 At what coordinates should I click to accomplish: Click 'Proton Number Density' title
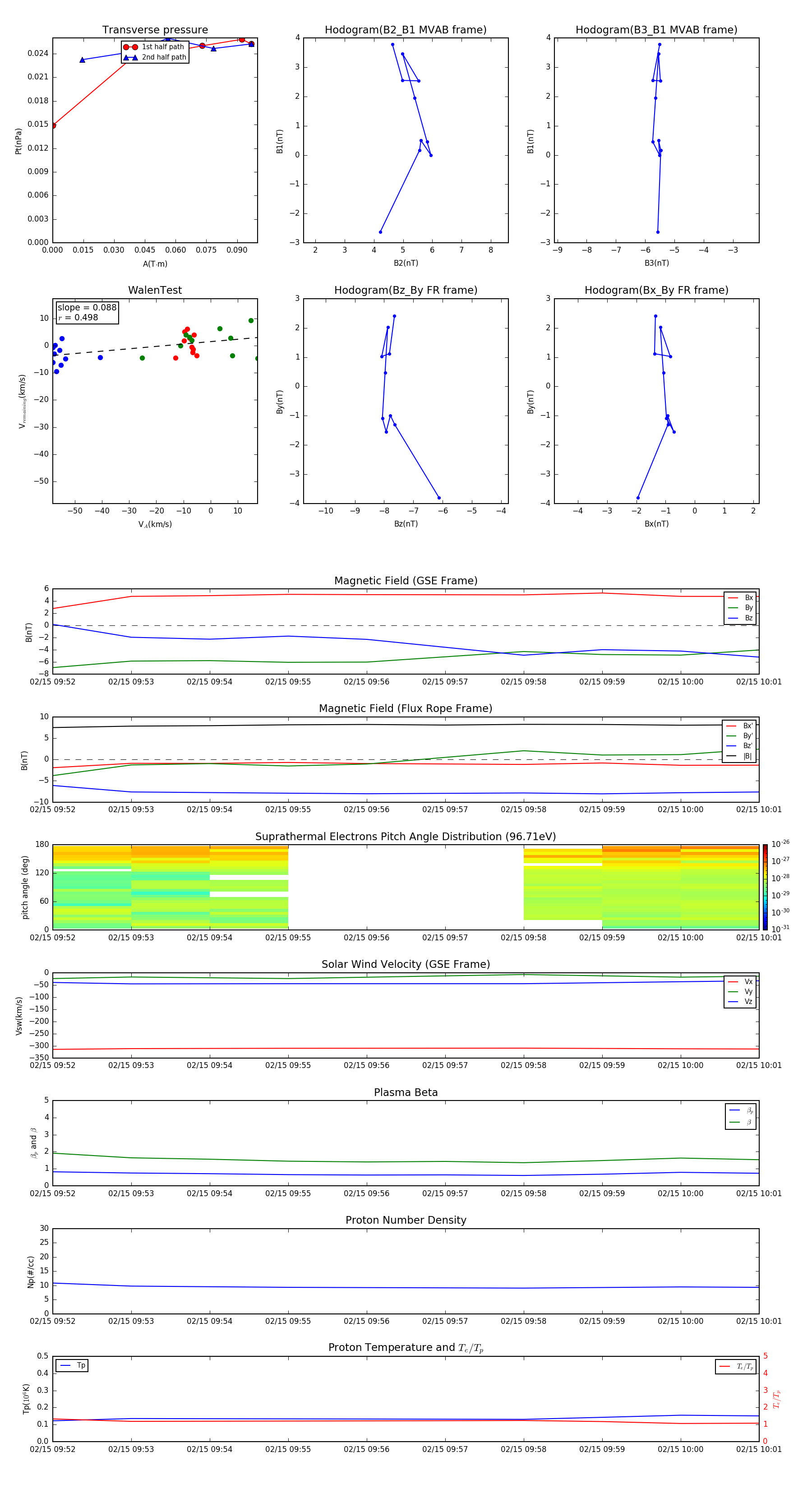[x=406, y=1220]
